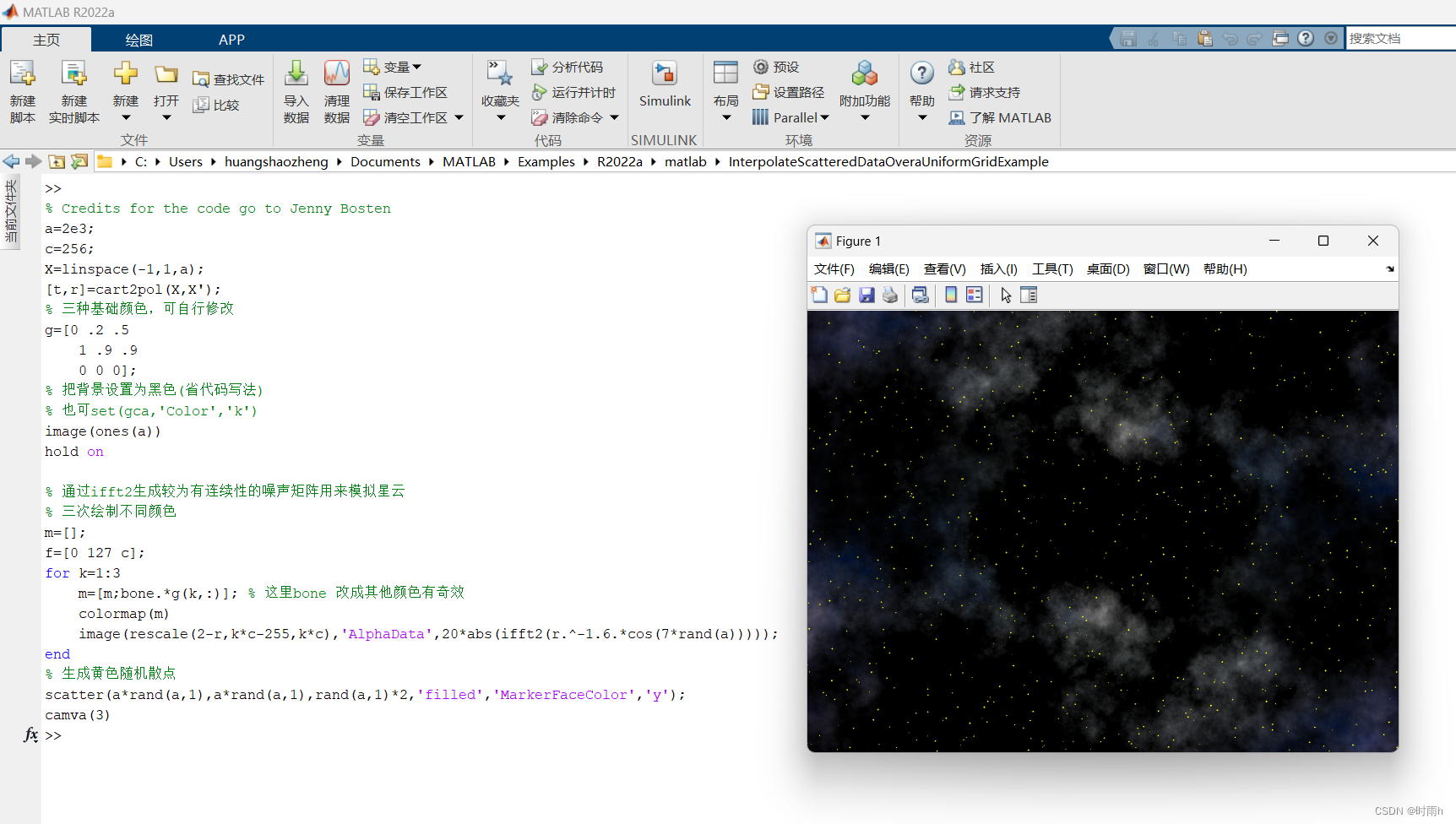Toggle Insert Colorbar in the Figure 1 toolbar
This screenshot has height=824, width=1456.
pyautogui.click(x=951, y=295)
